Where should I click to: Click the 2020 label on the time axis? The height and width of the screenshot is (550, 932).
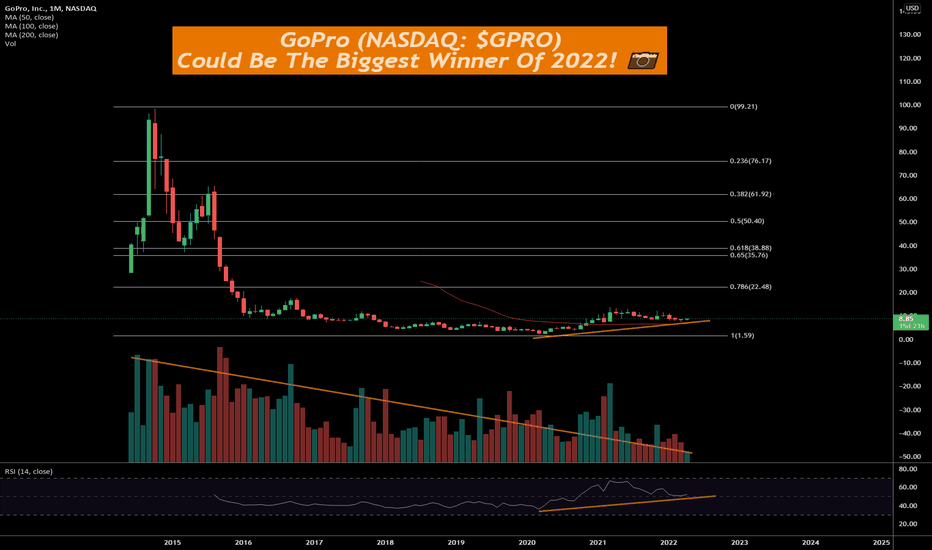pos(527,542)
